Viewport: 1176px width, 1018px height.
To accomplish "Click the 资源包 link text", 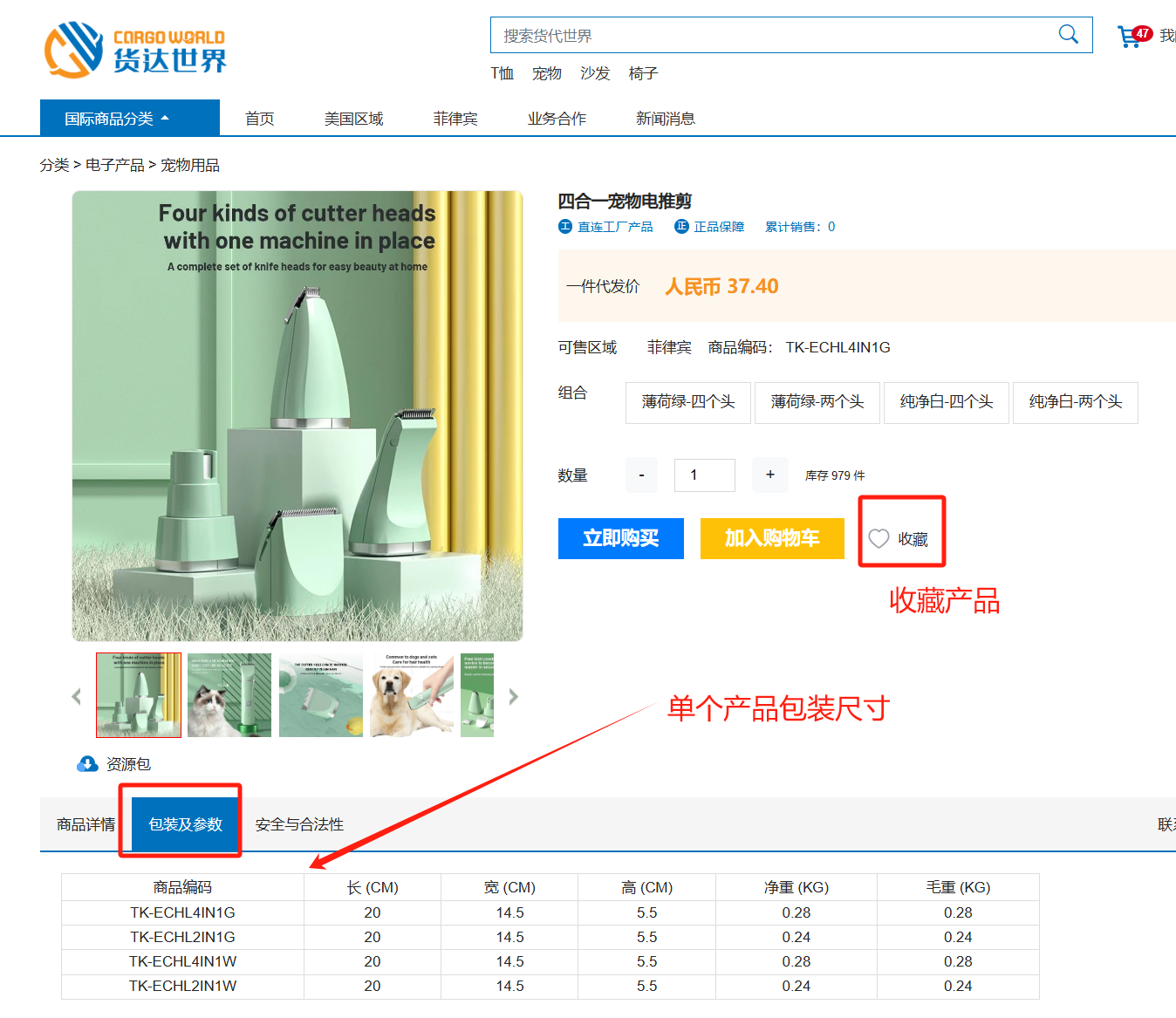I will click(128, 764).
